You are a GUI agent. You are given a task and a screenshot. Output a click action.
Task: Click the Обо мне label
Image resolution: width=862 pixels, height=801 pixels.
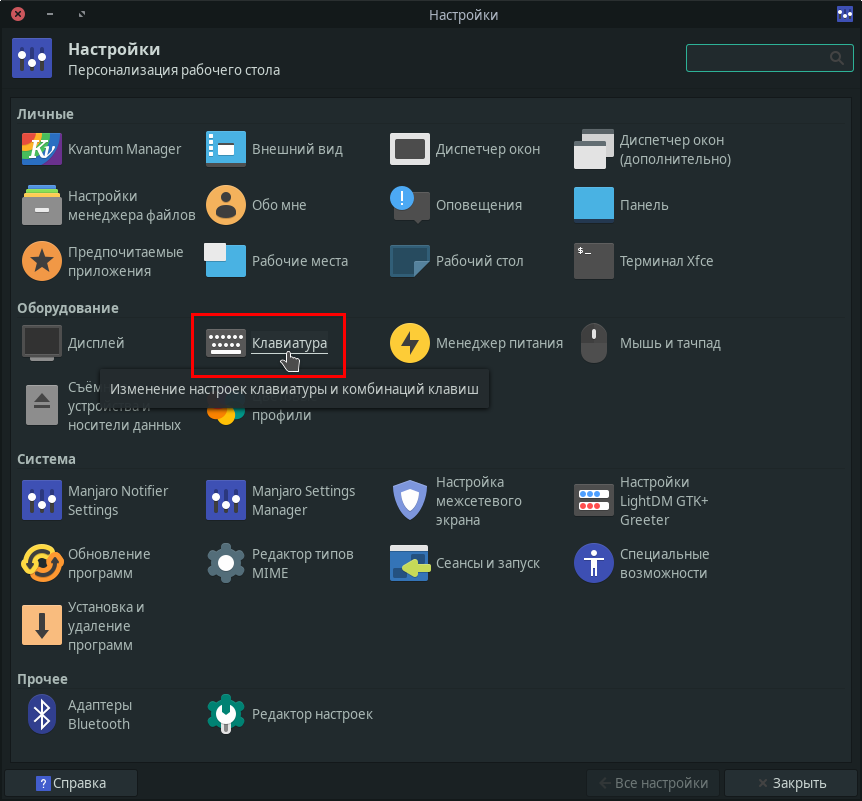279,205
